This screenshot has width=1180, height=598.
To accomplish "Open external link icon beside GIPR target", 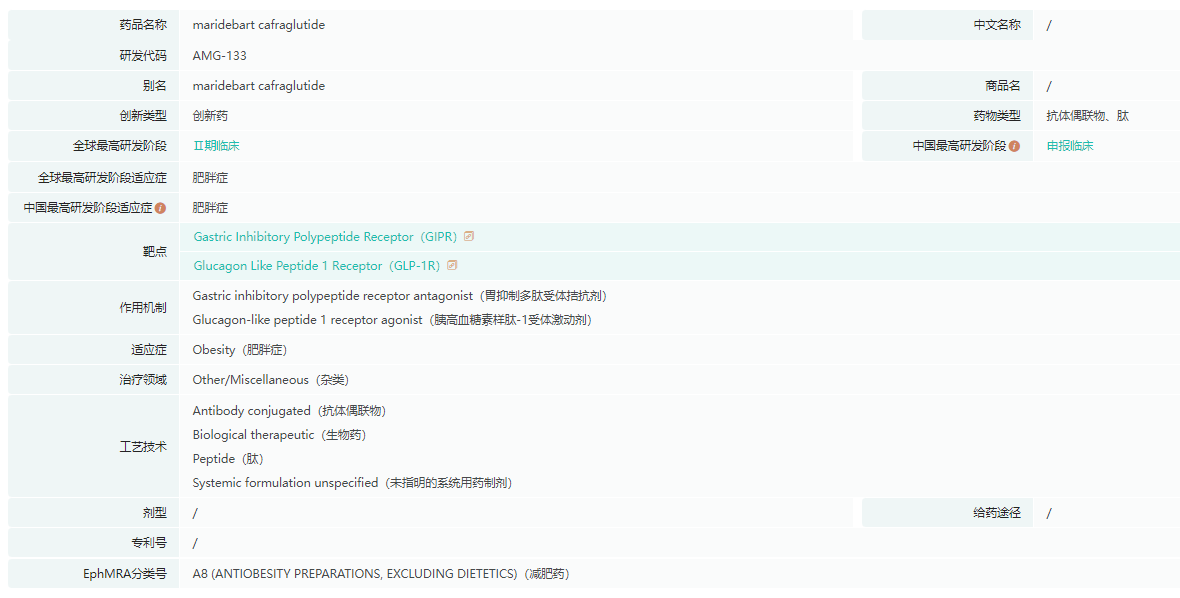I will click(469, 236).
